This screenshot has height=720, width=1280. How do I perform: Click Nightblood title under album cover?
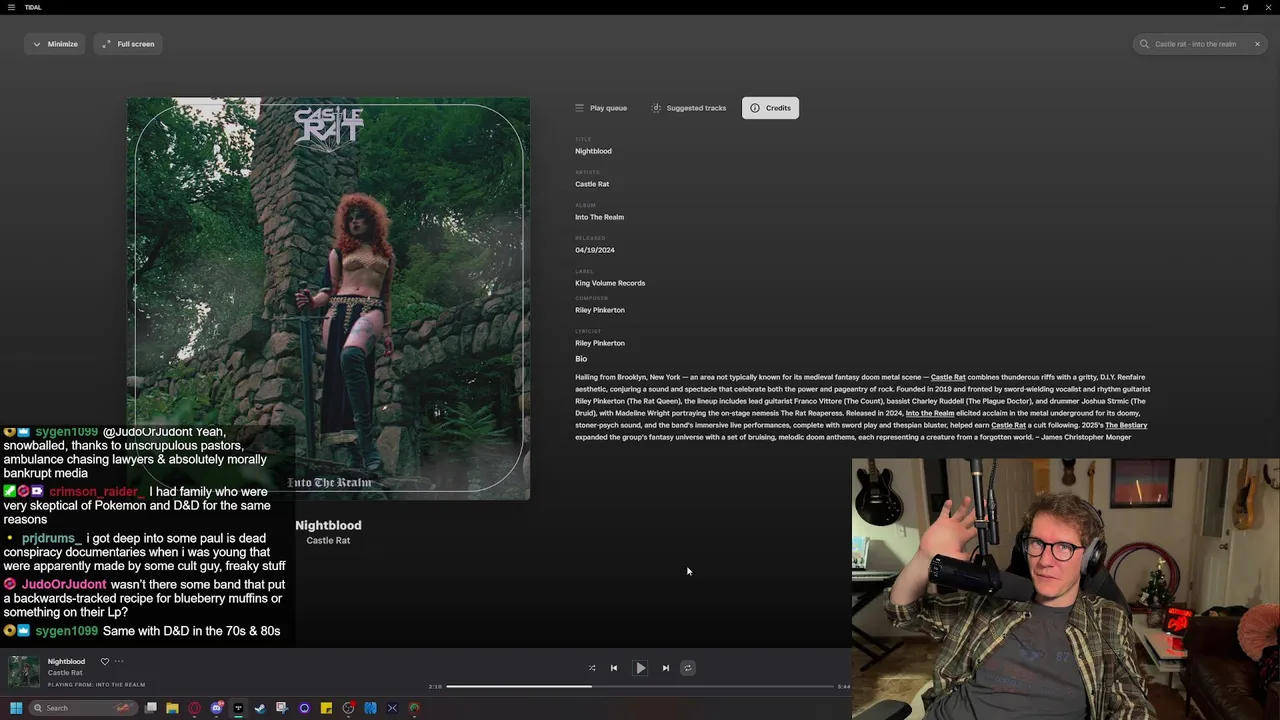pyautogui.click(x=328, y=525)
